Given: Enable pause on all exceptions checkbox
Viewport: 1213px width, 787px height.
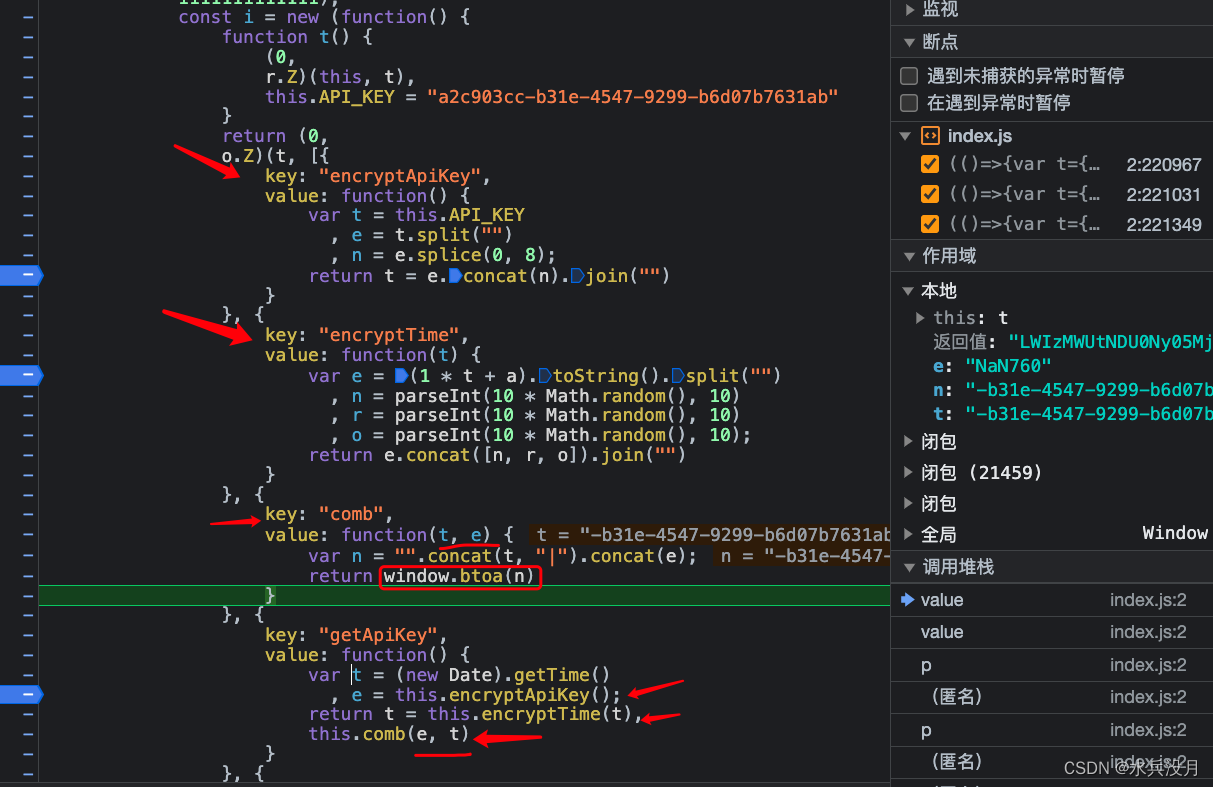Looking at the screenshot, I should pos(908,102).
